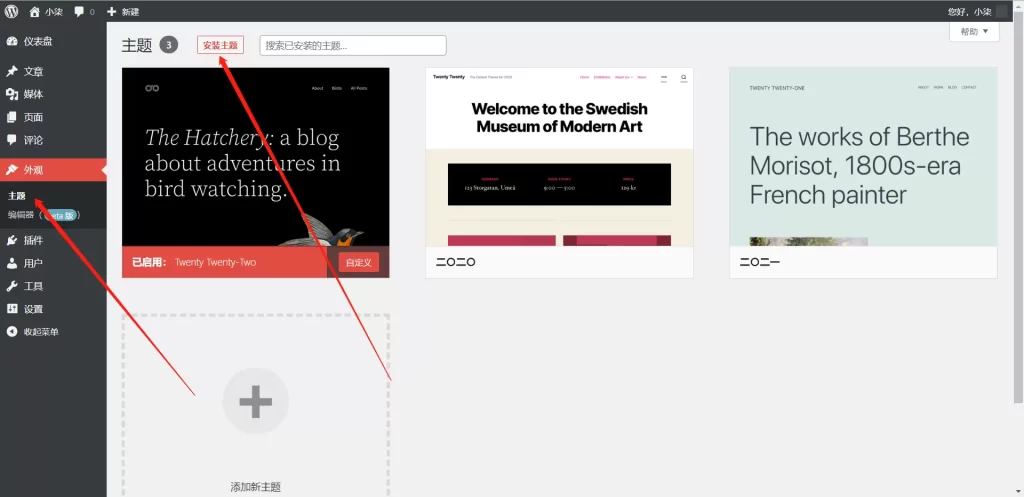Click the 小柒 site name link
This screenshot has width=1024, height=497.
click(54, 12)
